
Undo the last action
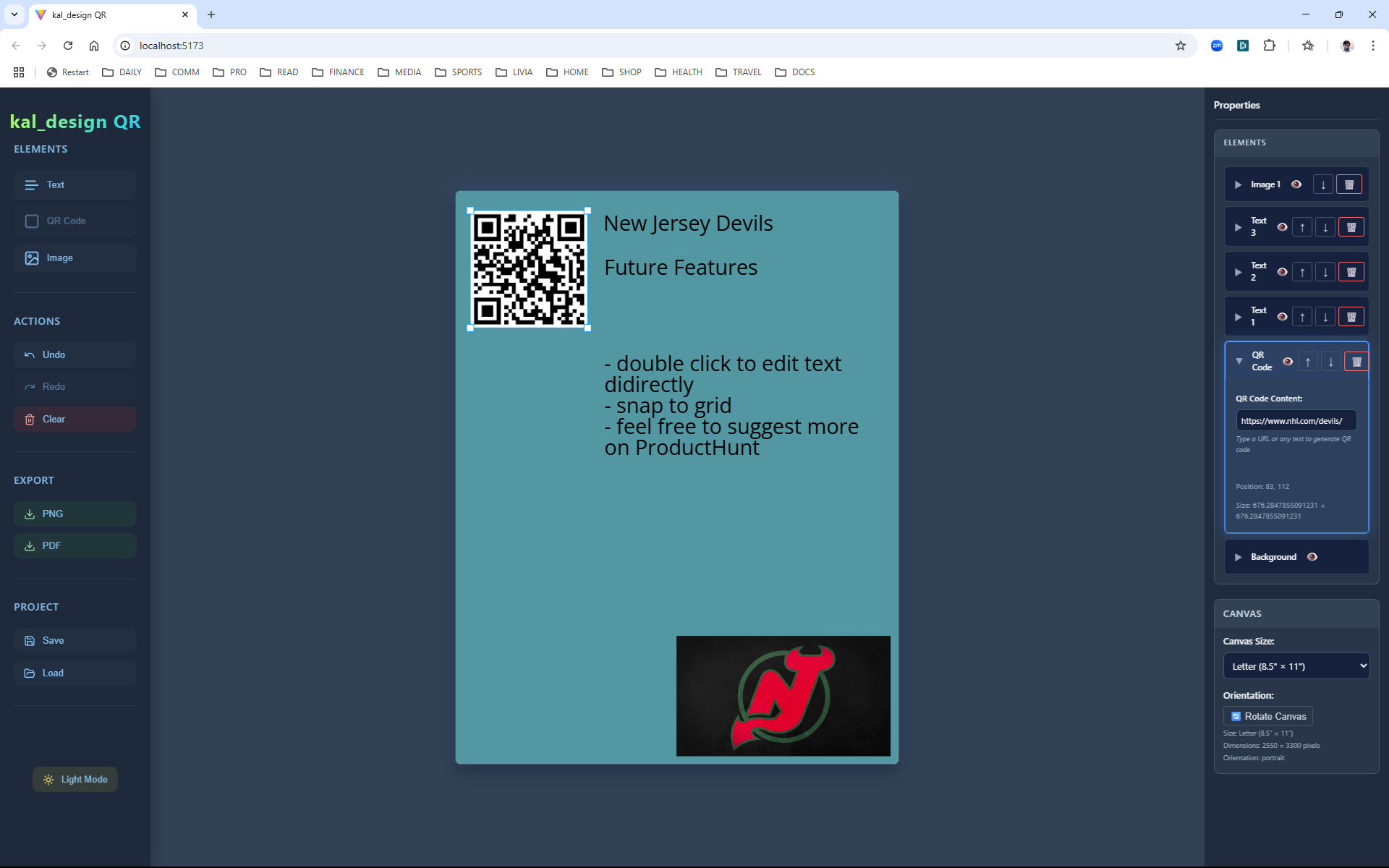pos(75,355)
